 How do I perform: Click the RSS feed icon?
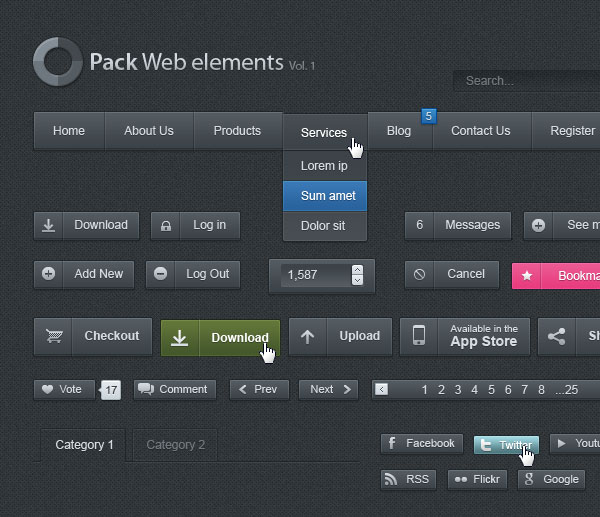coord(391,479)
